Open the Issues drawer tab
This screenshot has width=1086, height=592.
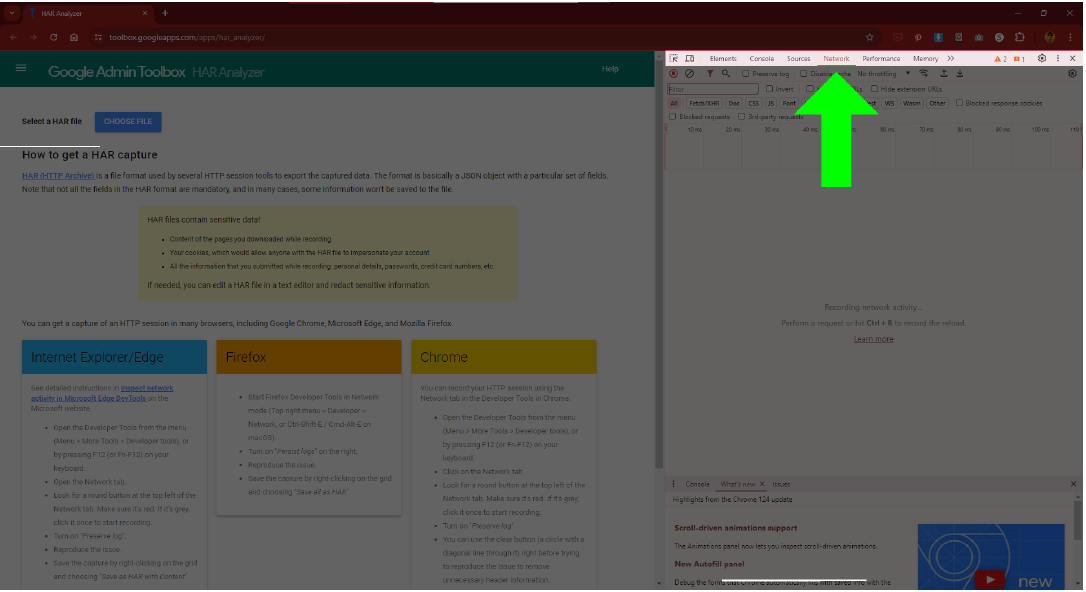coord(781,484)
